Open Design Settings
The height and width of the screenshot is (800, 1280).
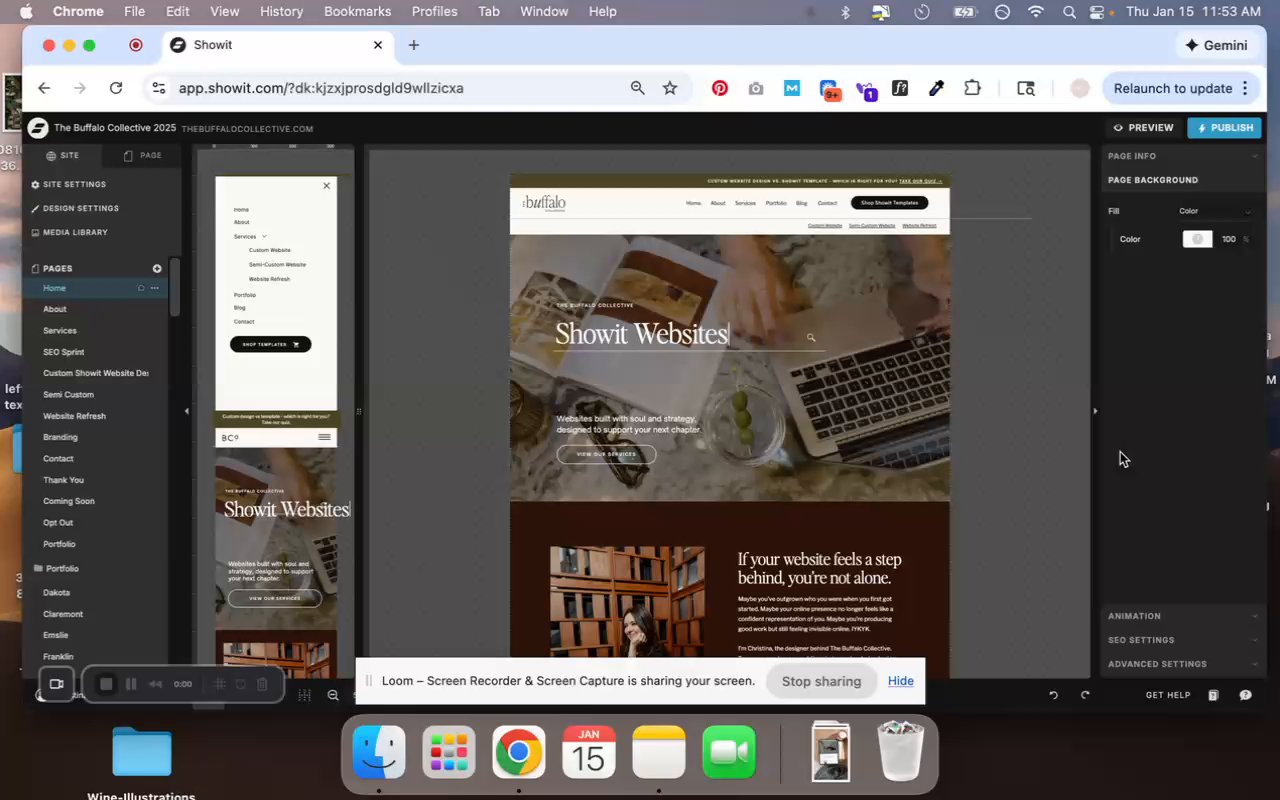[74, 208]
